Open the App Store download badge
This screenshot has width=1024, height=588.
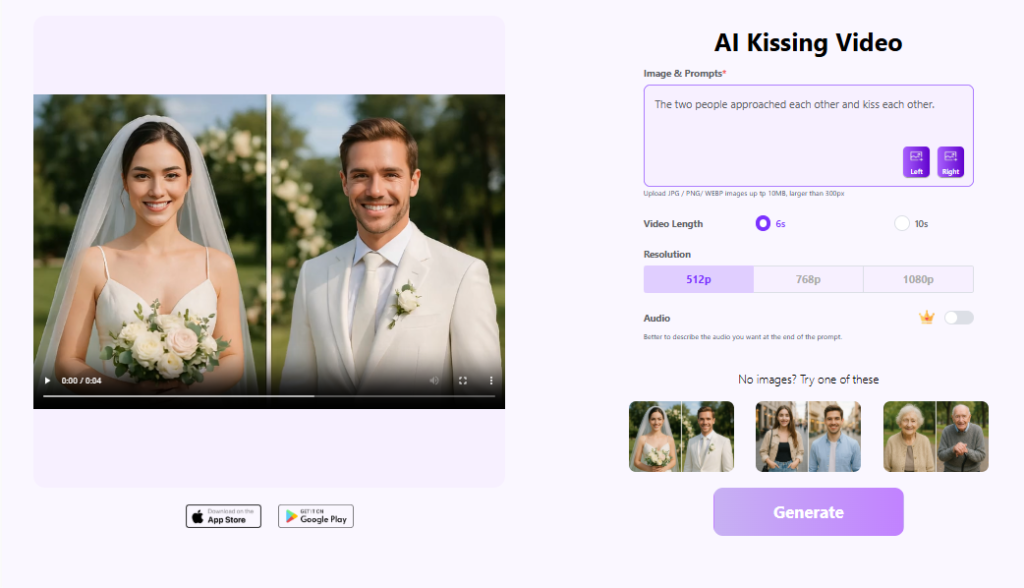223,516
